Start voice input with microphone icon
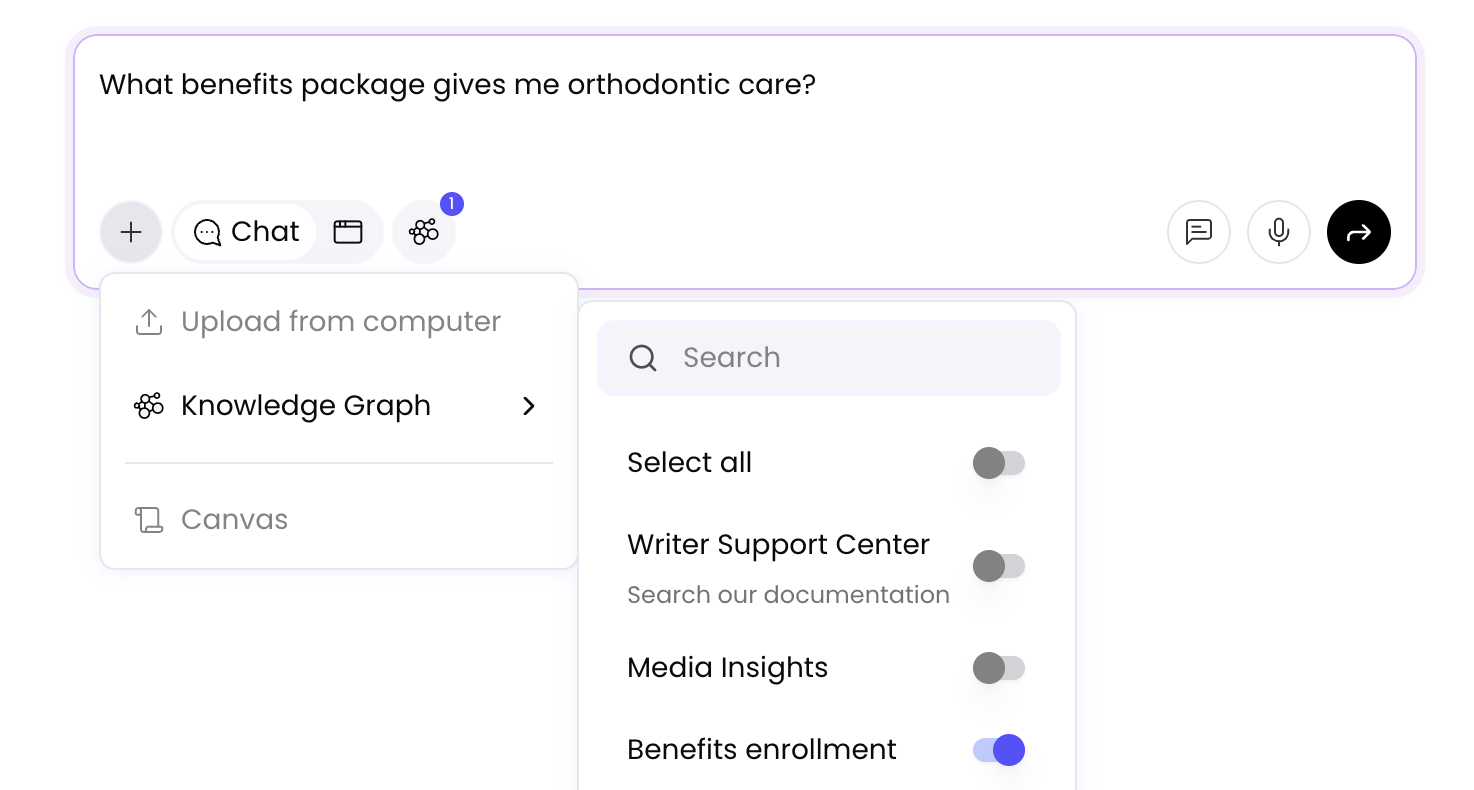Viewport: 1474px width, 790px height. pos(1278,232)
